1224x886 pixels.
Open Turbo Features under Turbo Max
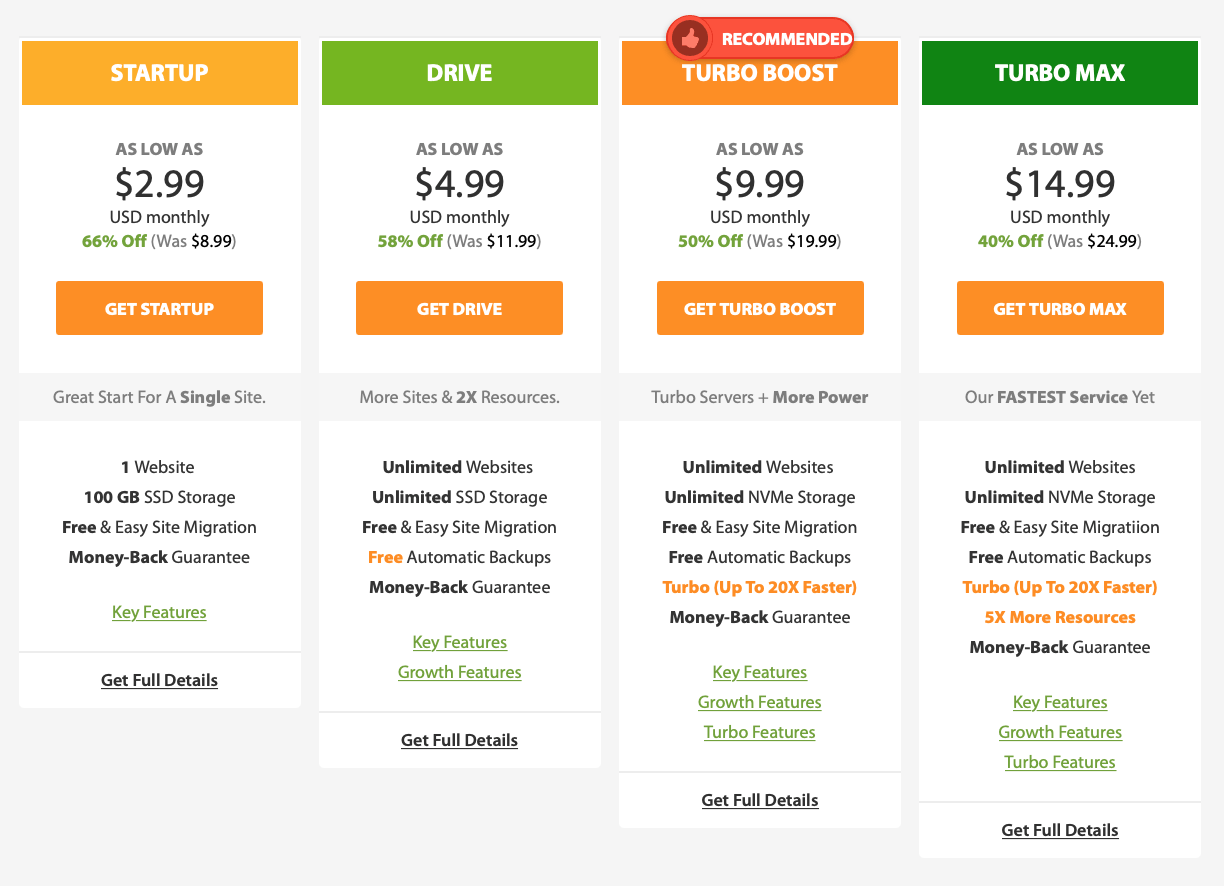click(x=1060, y=761)
